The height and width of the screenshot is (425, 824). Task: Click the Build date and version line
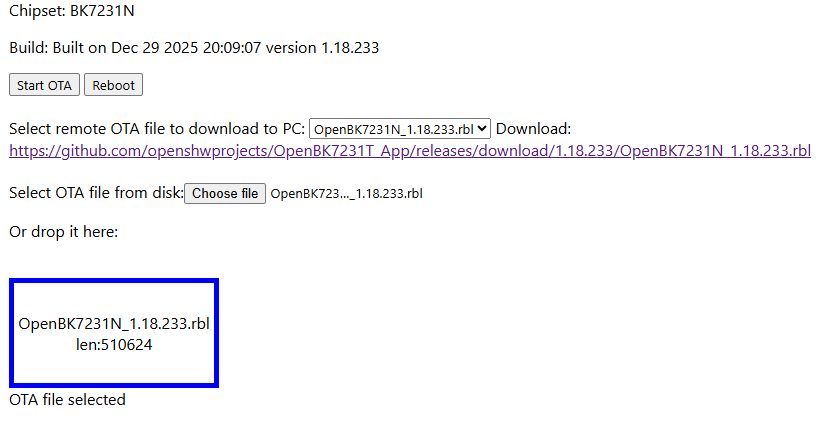194,48
